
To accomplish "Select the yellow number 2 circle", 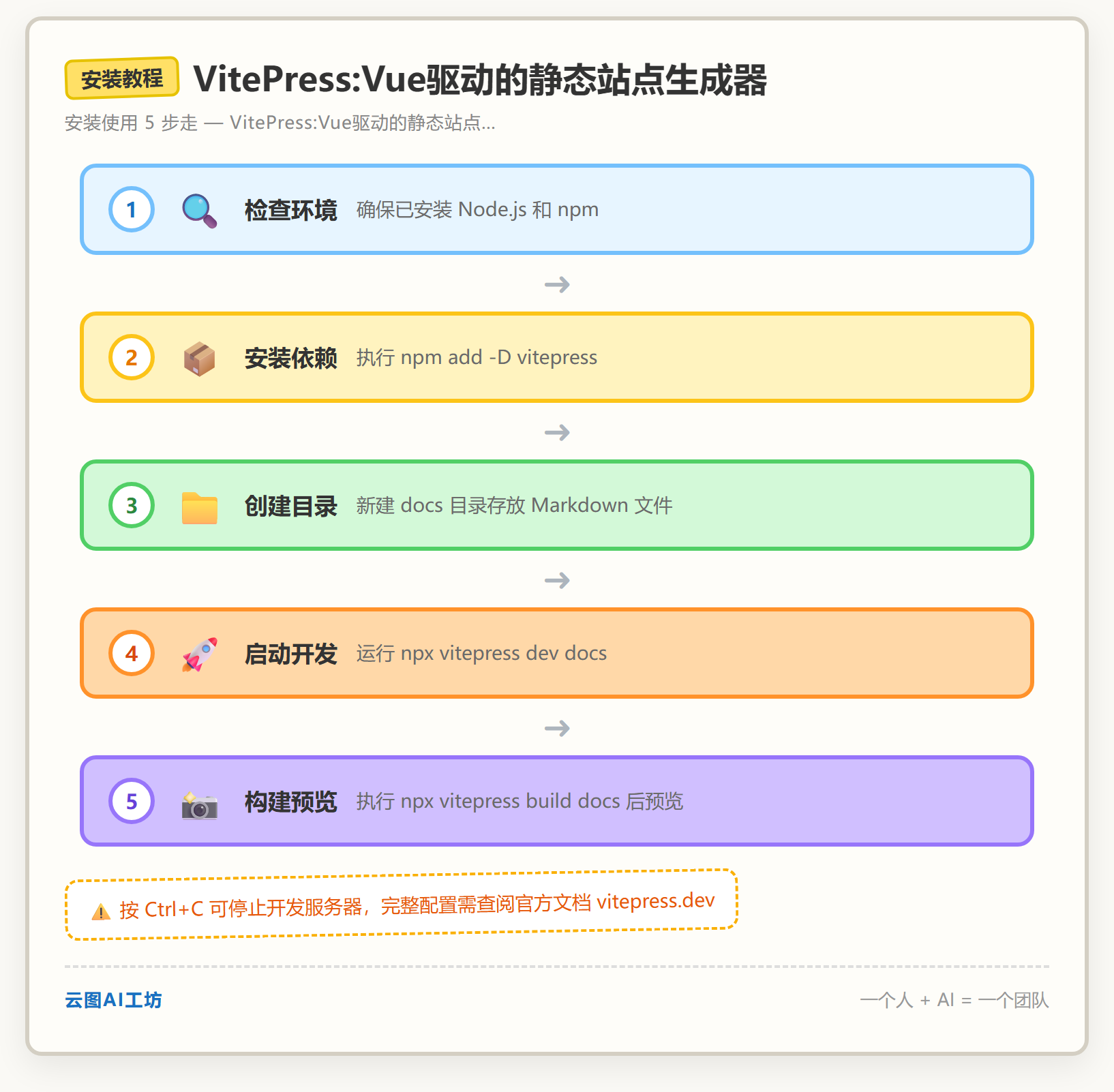I will 132,357.
